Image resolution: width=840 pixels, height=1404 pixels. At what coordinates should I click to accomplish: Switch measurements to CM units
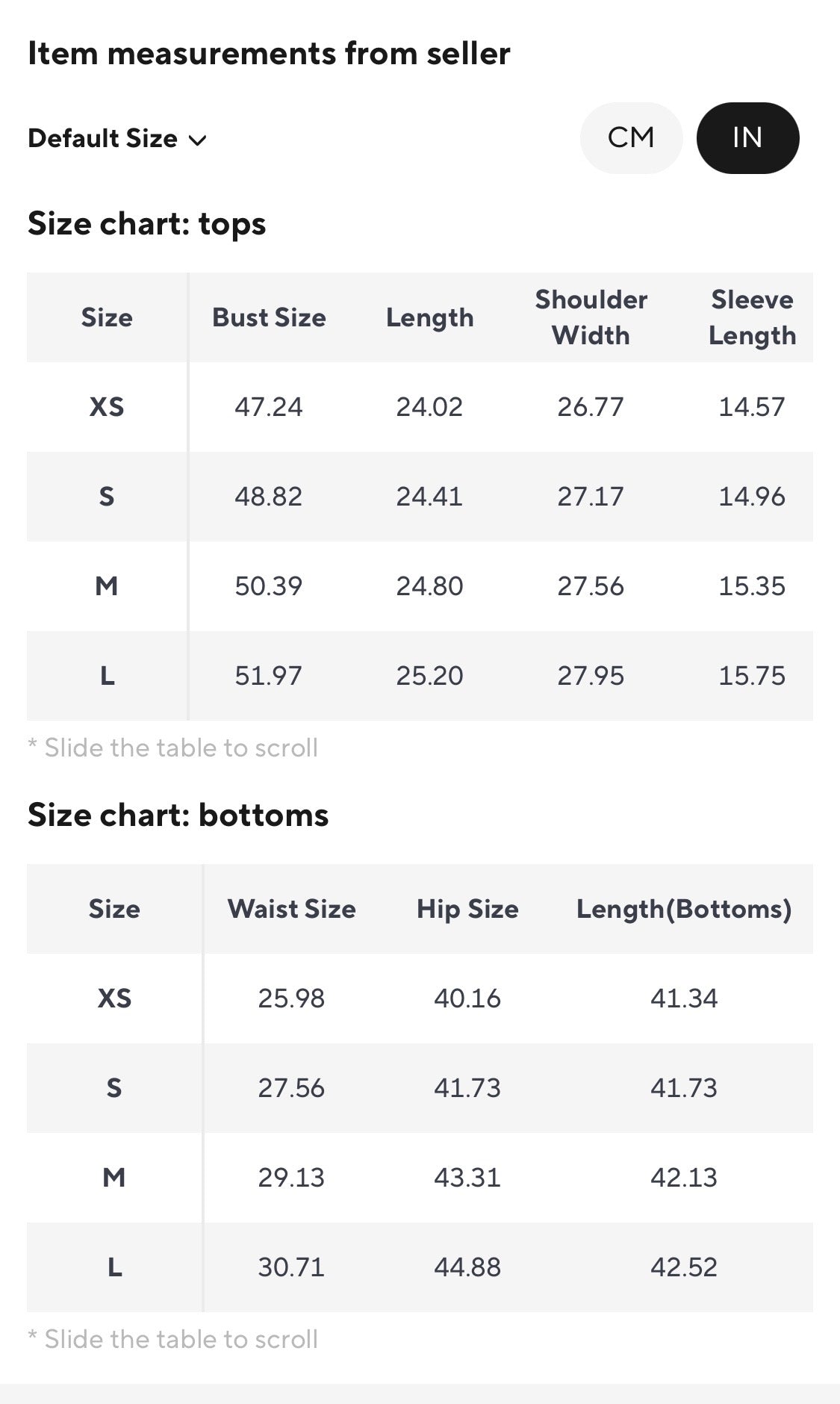tap(631, 138)
